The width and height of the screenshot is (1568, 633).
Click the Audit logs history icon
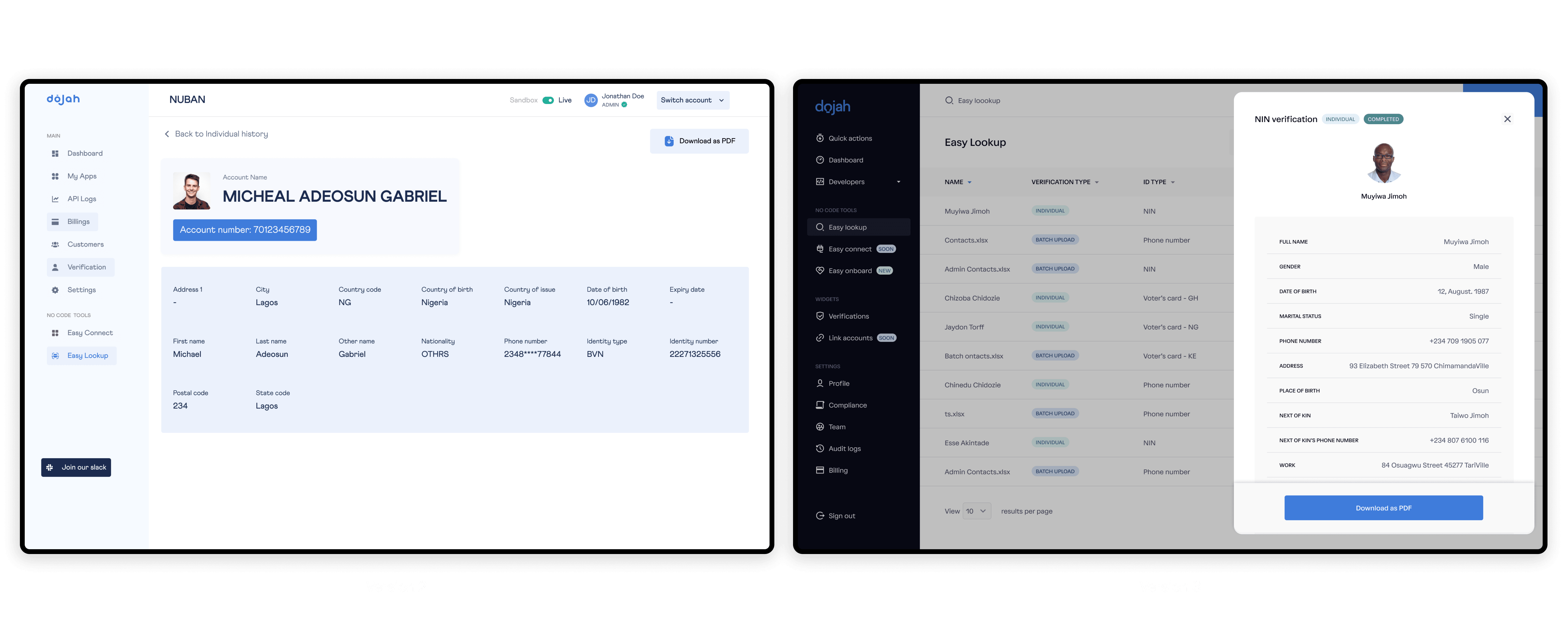[x=820, y=449]
